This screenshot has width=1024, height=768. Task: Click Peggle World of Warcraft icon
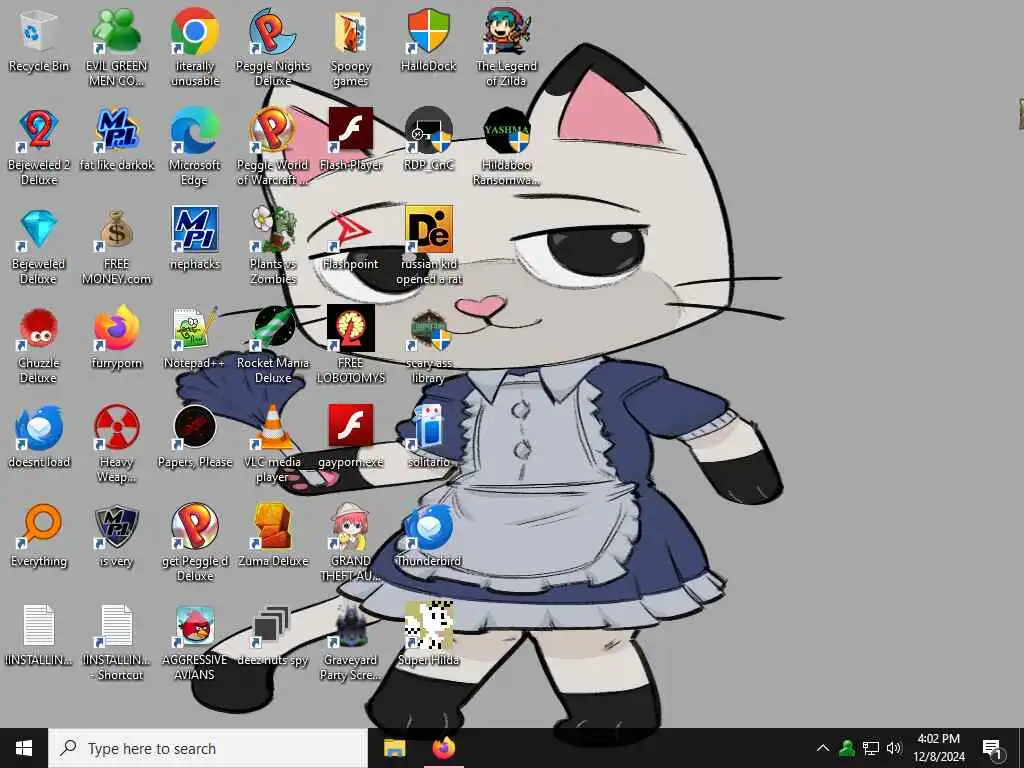273,131
